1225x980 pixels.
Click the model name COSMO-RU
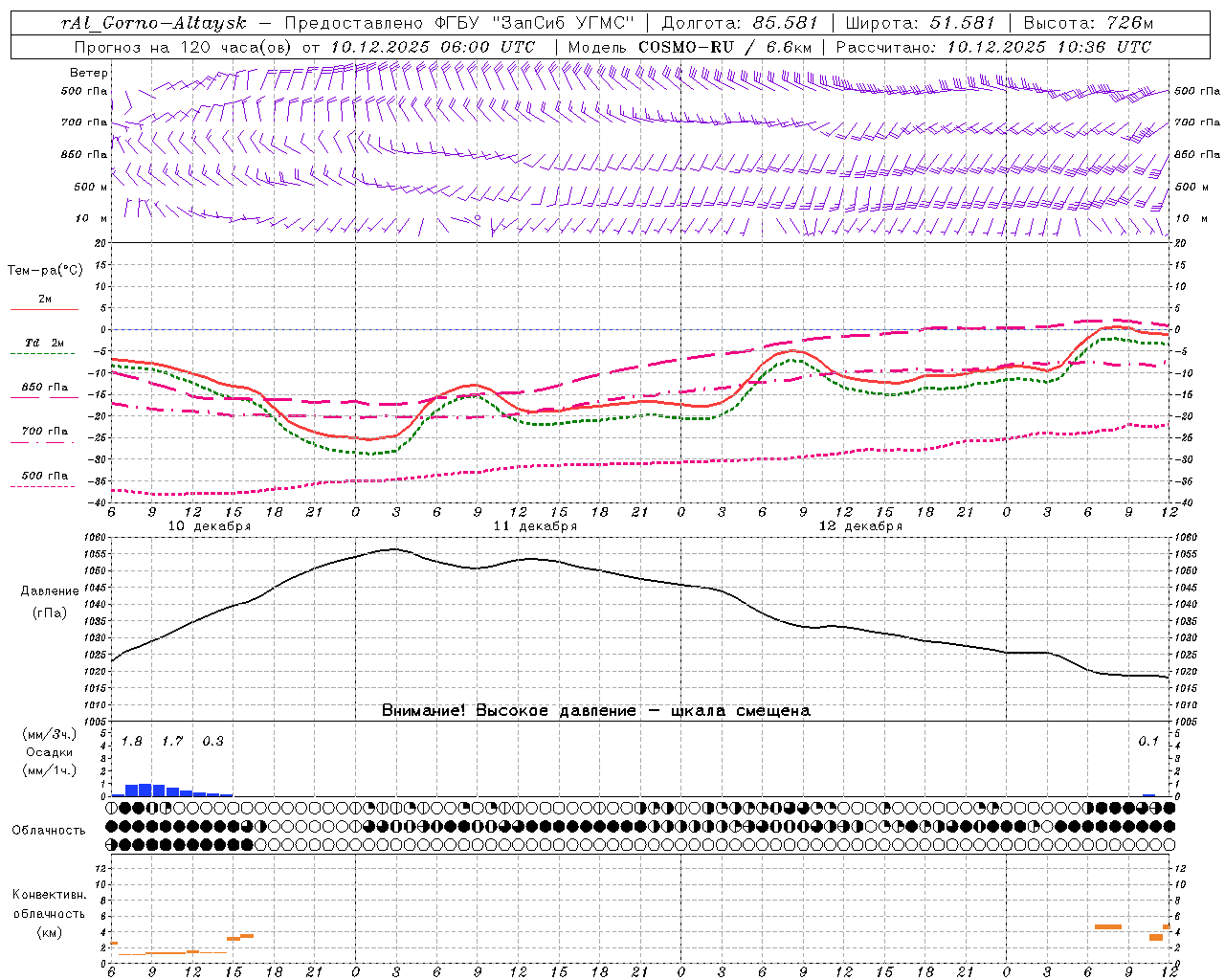click(x=686, y=47)
